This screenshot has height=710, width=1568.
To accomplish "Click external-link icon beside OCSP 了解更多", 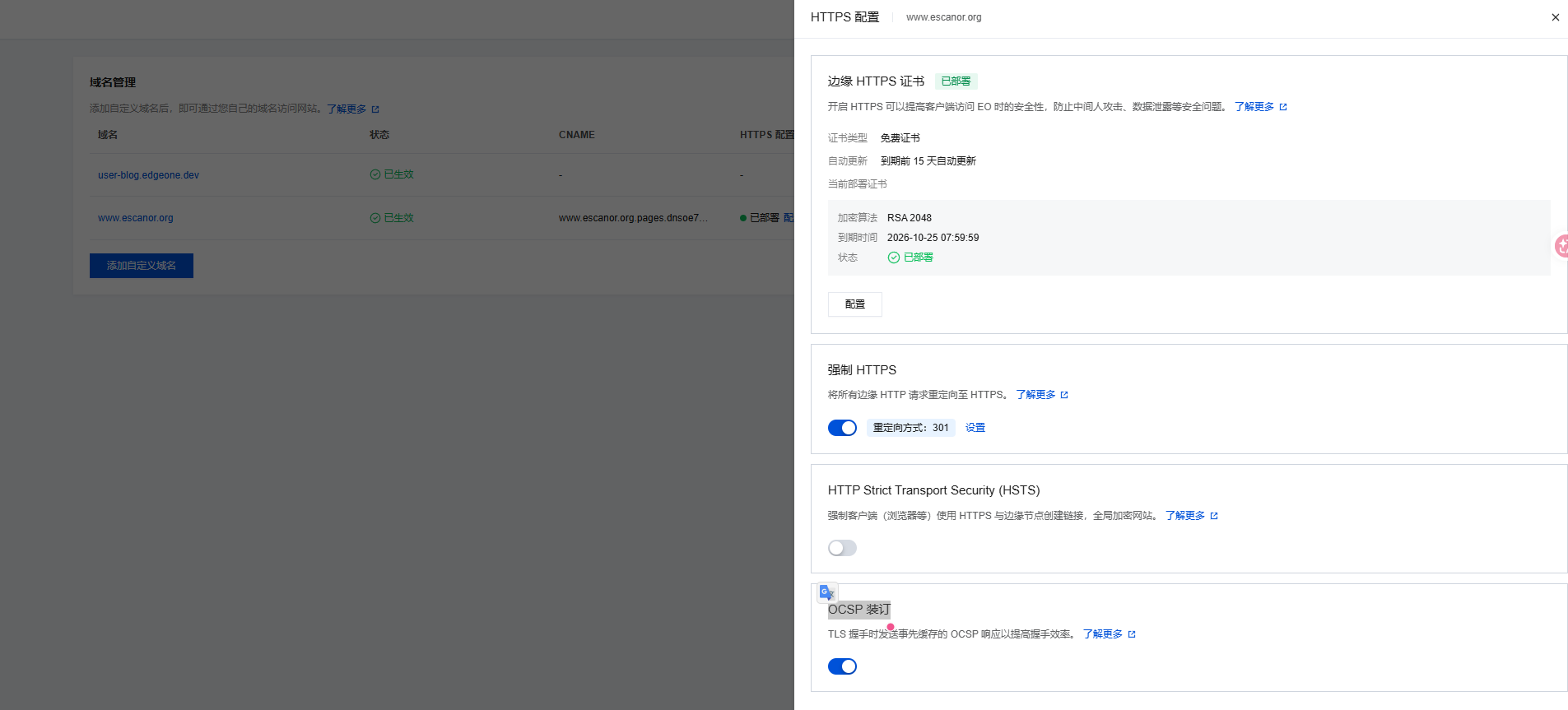I will 1132,634.
